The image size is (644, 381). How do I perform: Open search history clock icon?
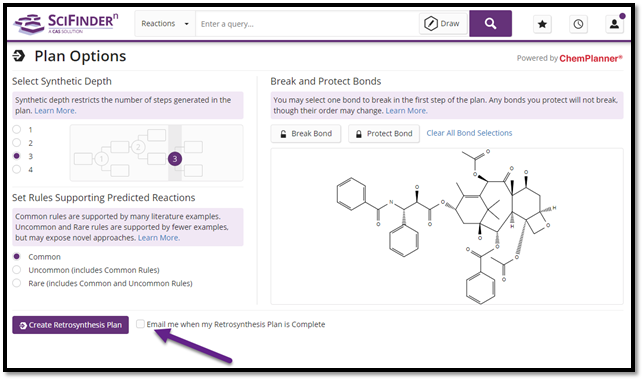[x=578, y=24]
